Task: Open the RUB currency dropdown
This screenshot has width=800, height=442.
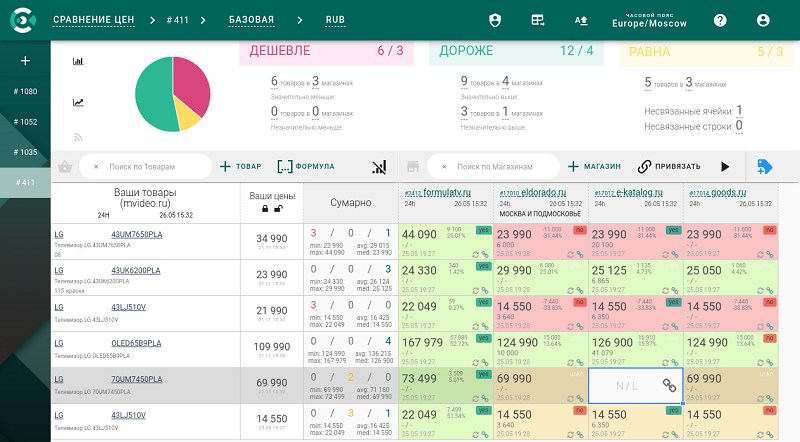Action: point(335,20)
